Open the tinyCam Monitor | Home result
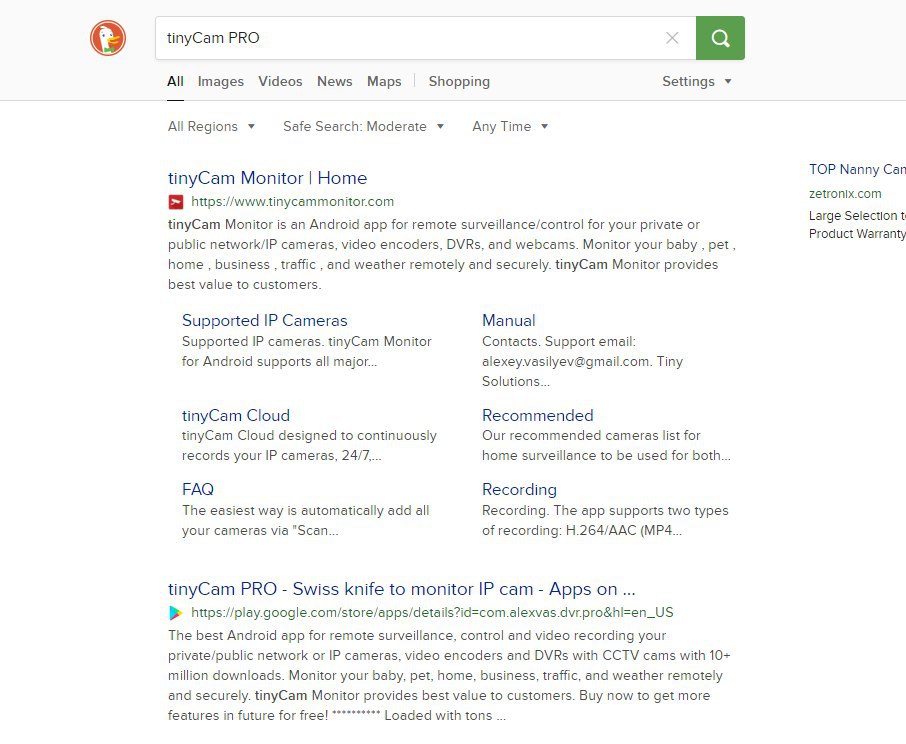The height and width of the screenshot is (744, 906). [x=268, y=178]
